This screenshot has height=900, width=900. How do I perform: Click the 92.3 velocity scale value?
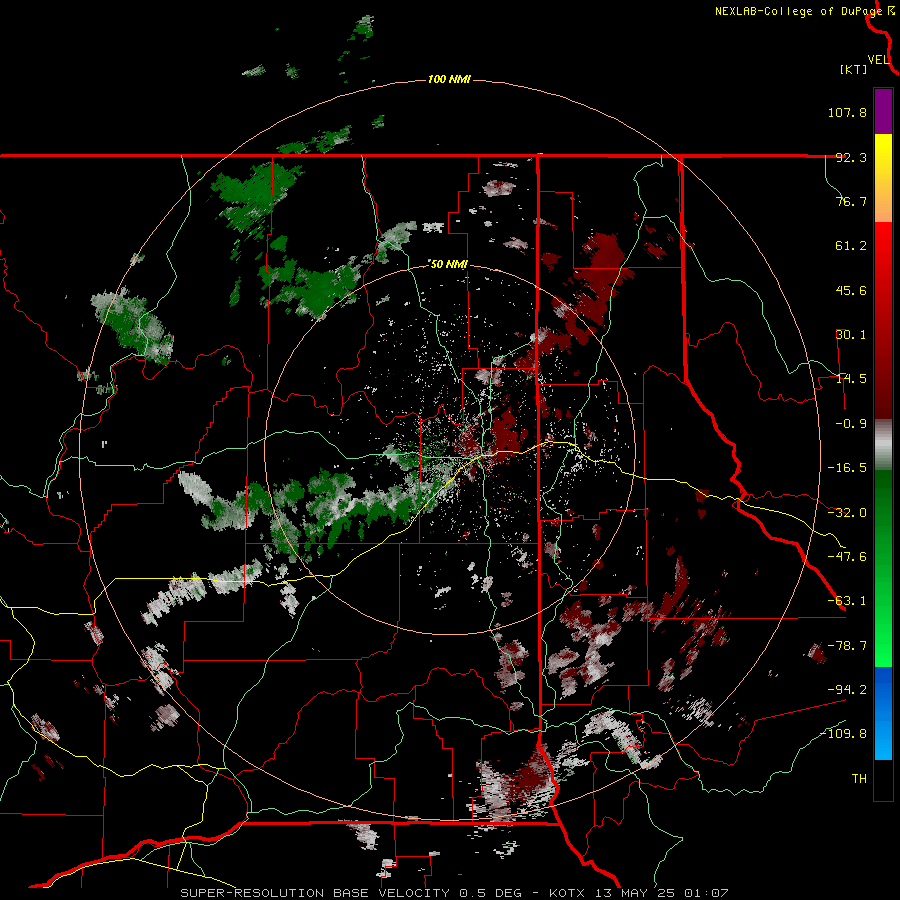851,157
